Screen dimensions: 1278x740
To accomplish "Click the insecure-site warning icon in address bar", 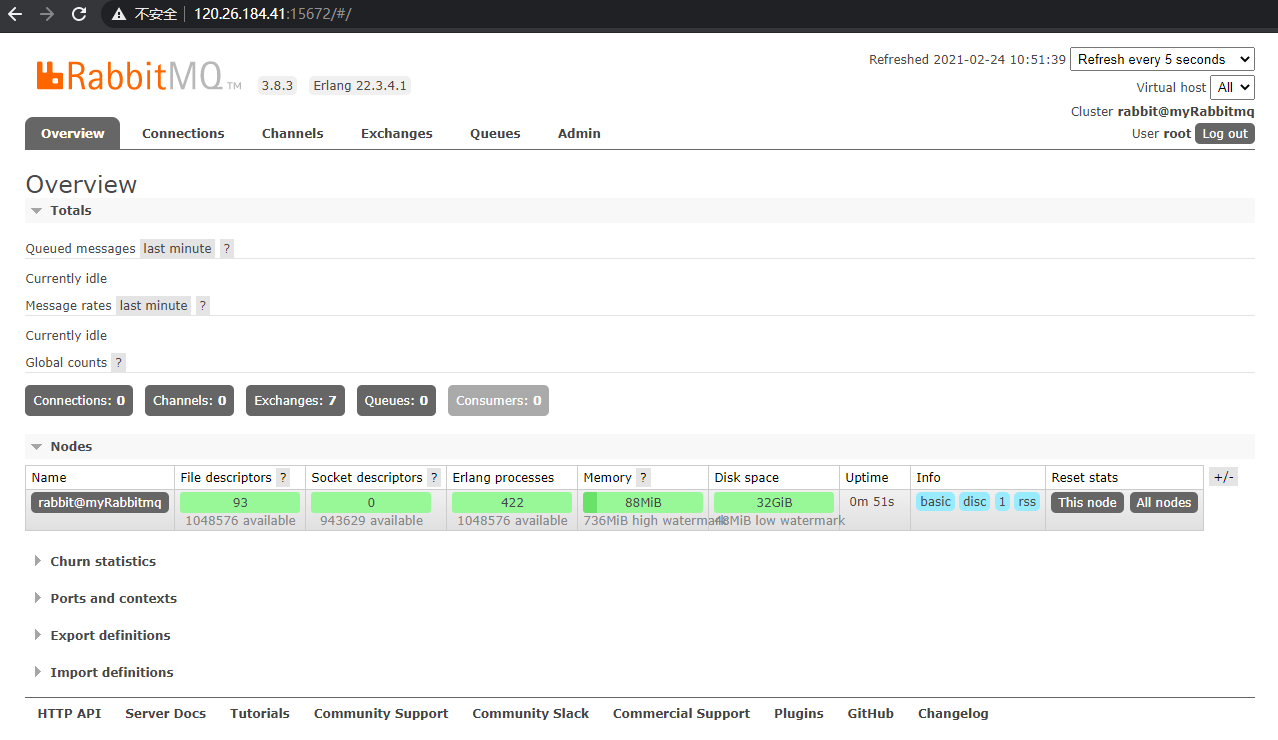I will [x=119, y=14].
